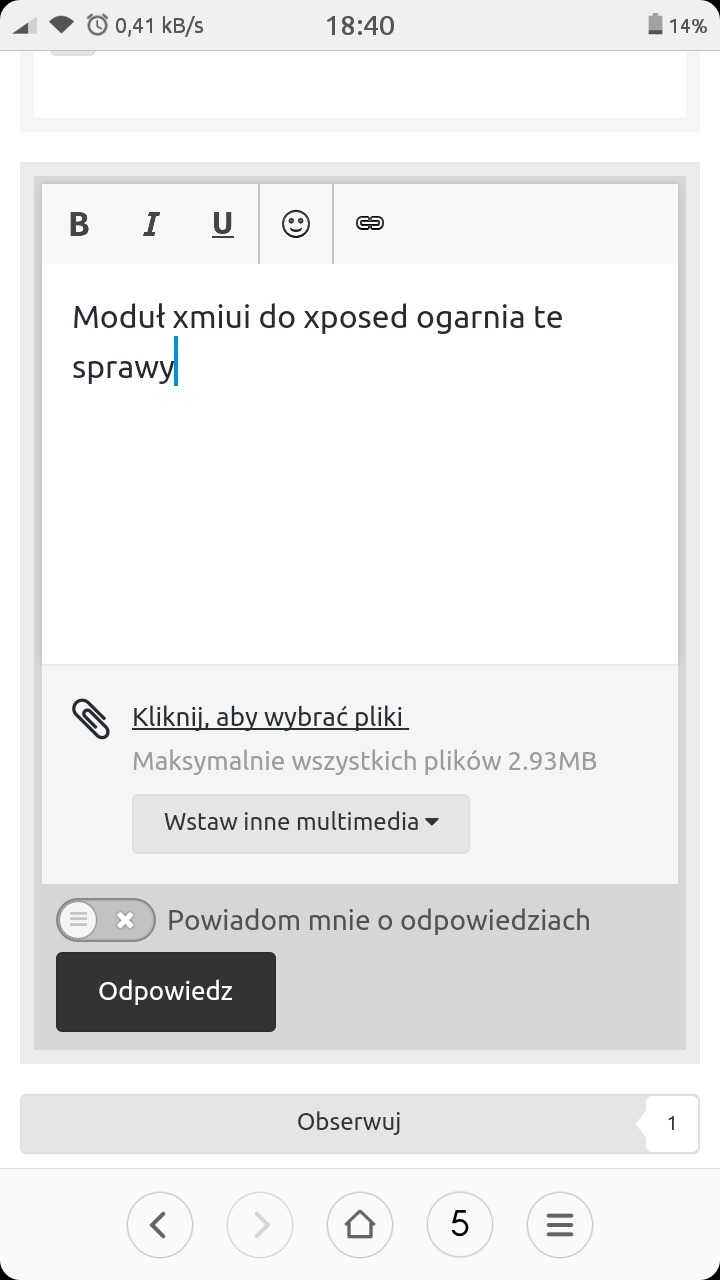The width and height of the screenshot is (720, 1280).
Task: Open the browser hamburger menu
Action: 560,1223
